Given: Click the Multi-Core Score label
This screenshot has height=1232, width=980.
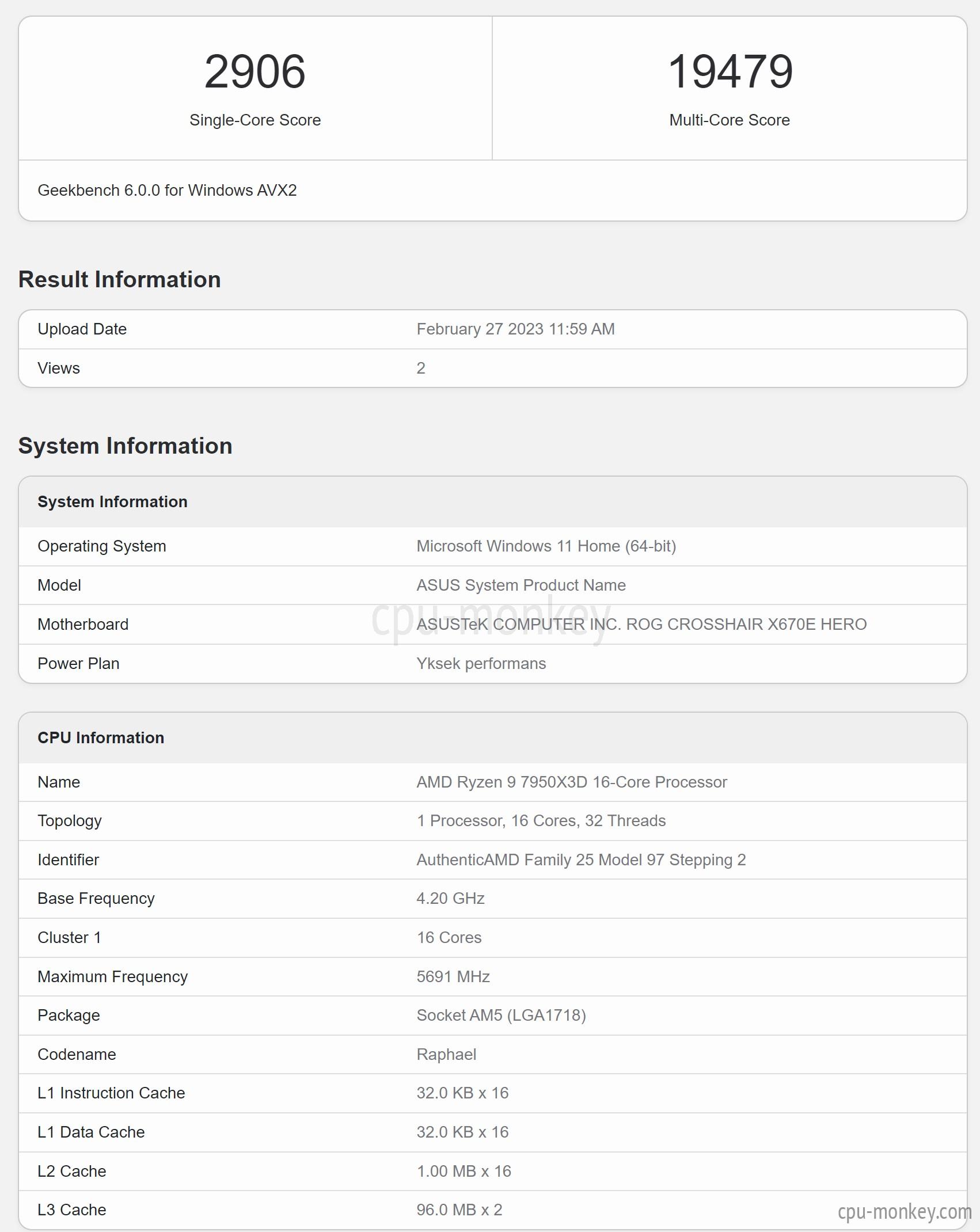Looking at the screenshot, I should tap(730, 120).
